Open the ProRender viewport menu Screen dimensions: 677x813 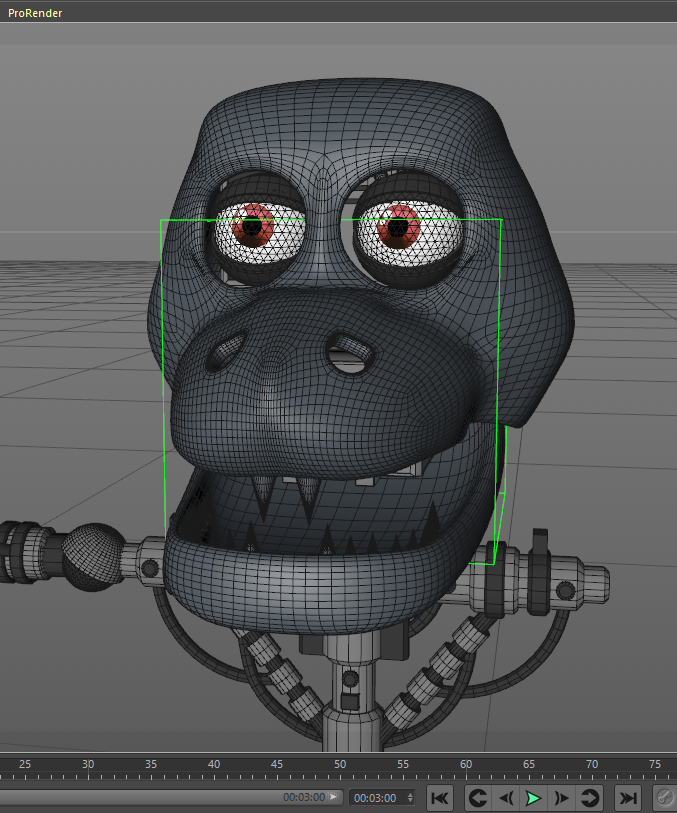35,13
